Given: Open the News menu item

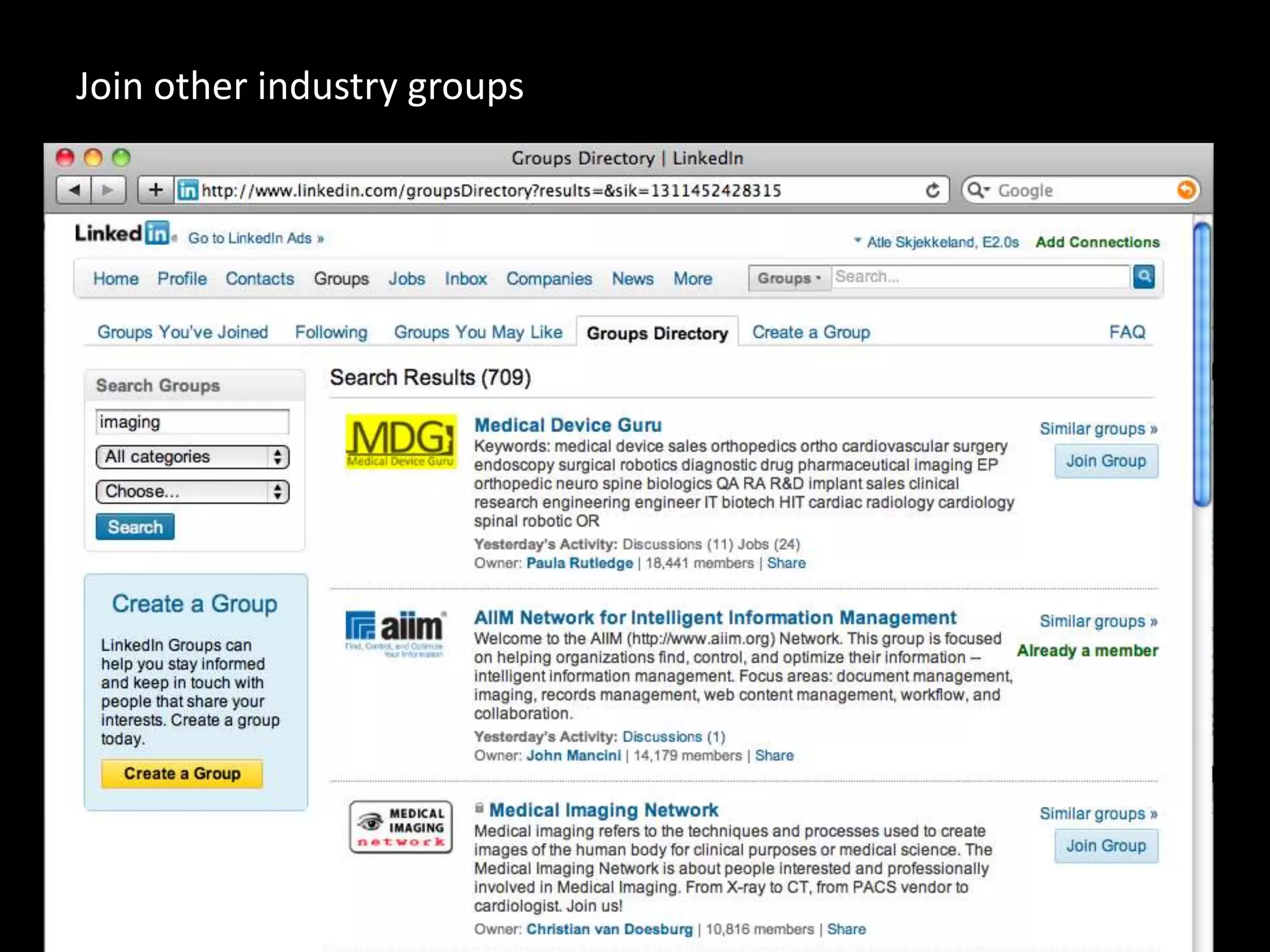Looking at the screenshot, I should (x=633, y=279).
